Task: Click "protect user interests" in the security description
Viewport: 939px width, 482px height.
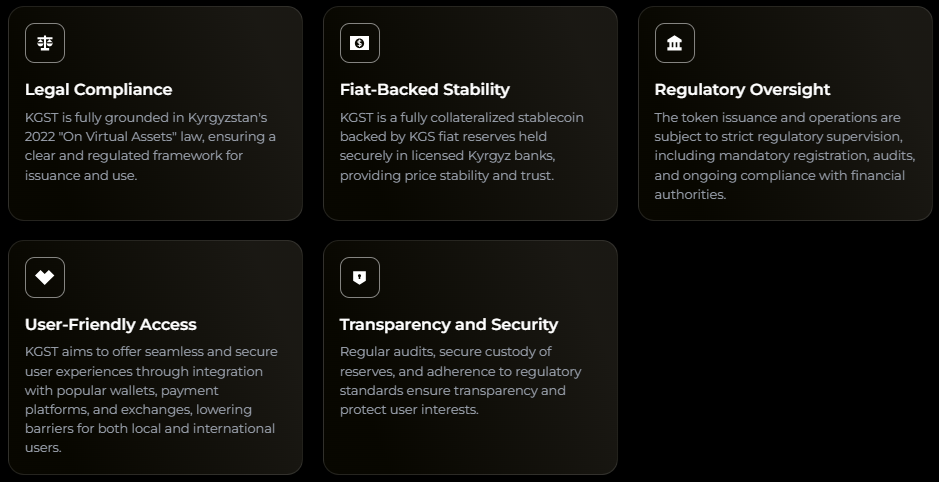Action: point(409,410)
